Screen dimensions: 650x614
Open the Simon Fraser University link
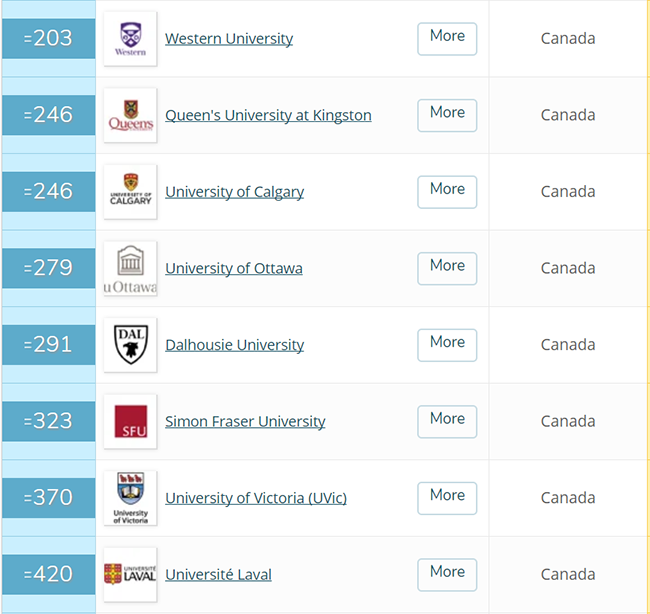click(x=245, y=422)
